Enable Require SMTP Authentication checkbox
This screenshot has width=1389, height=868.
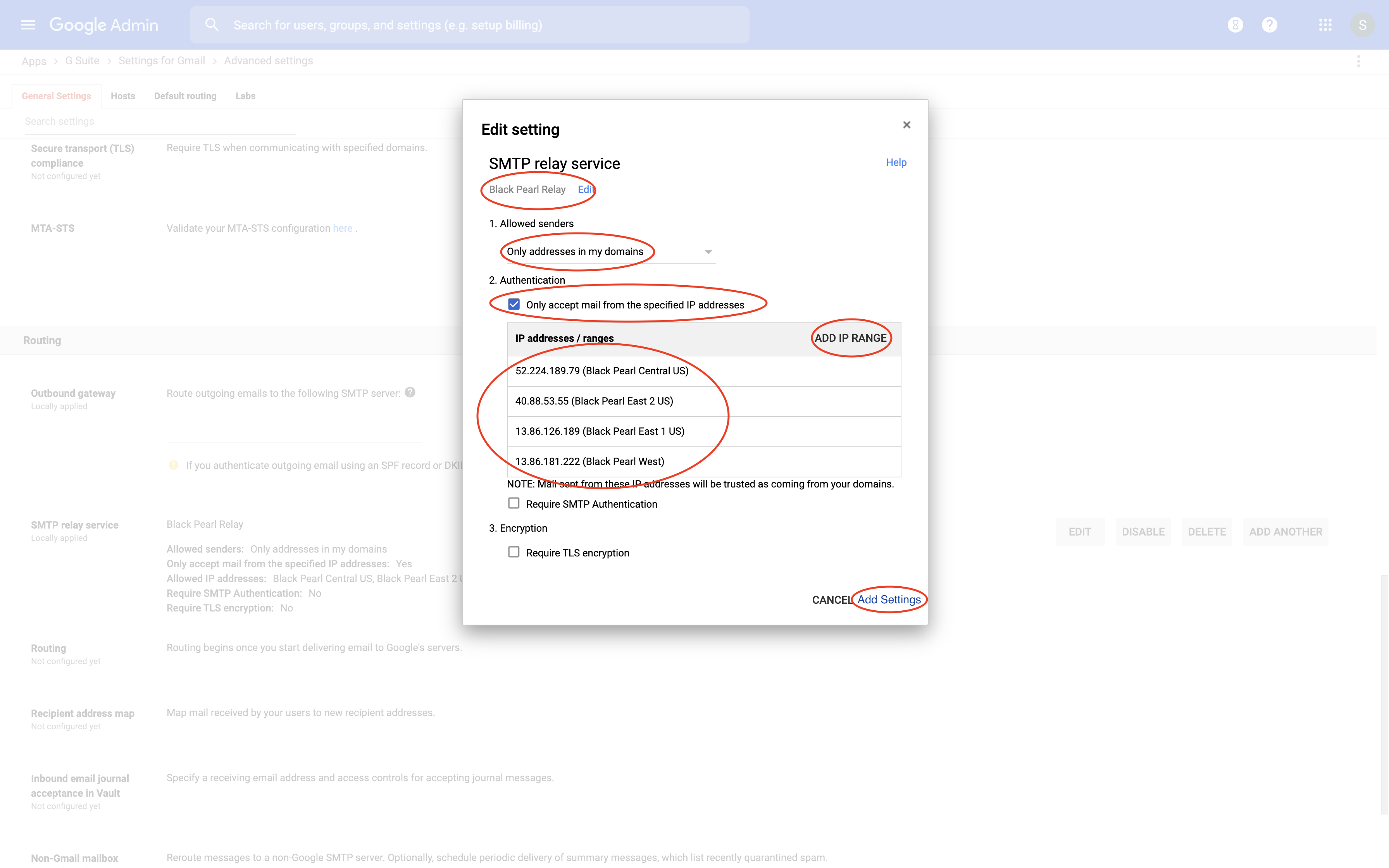pyautogui.click(x=514, y=503)
